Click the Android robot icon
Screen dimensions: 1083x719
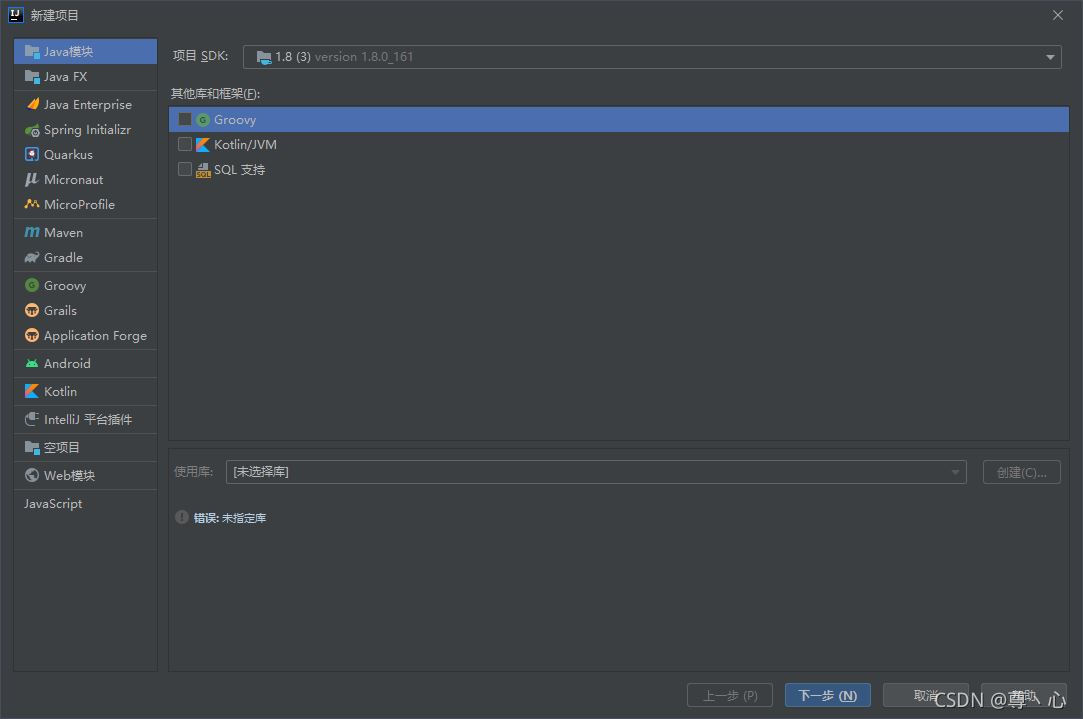[32, 363]
